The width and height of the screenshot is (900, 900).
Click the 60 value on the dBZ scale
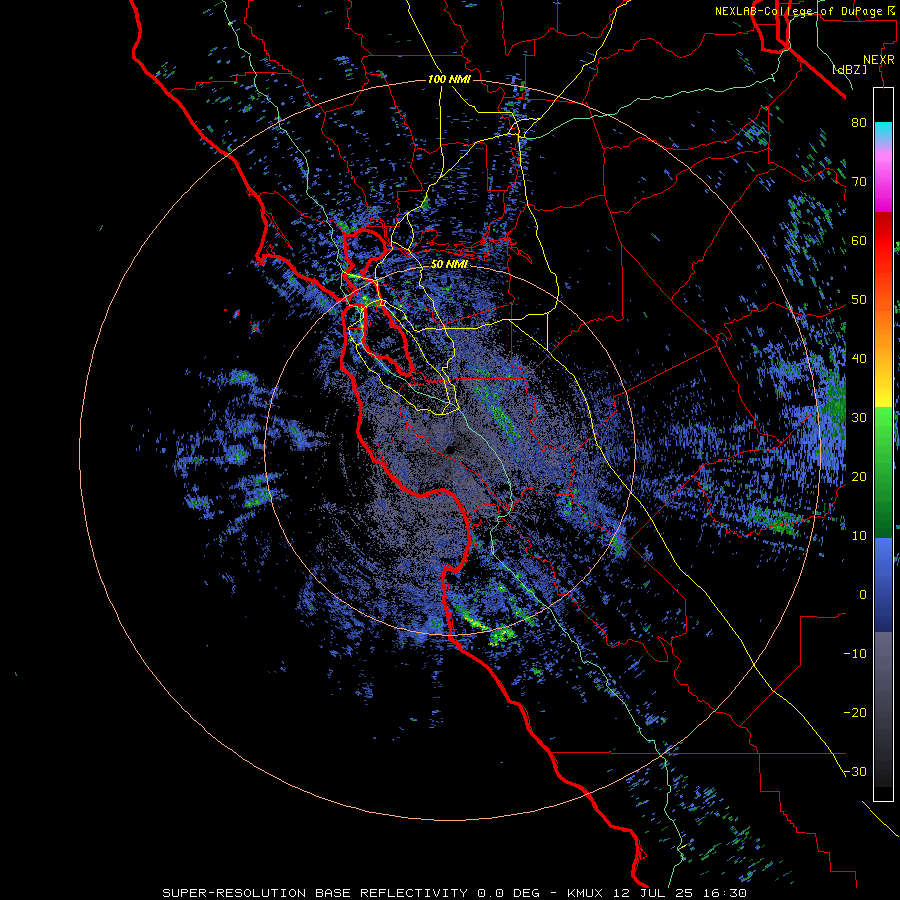pos(859,240)
